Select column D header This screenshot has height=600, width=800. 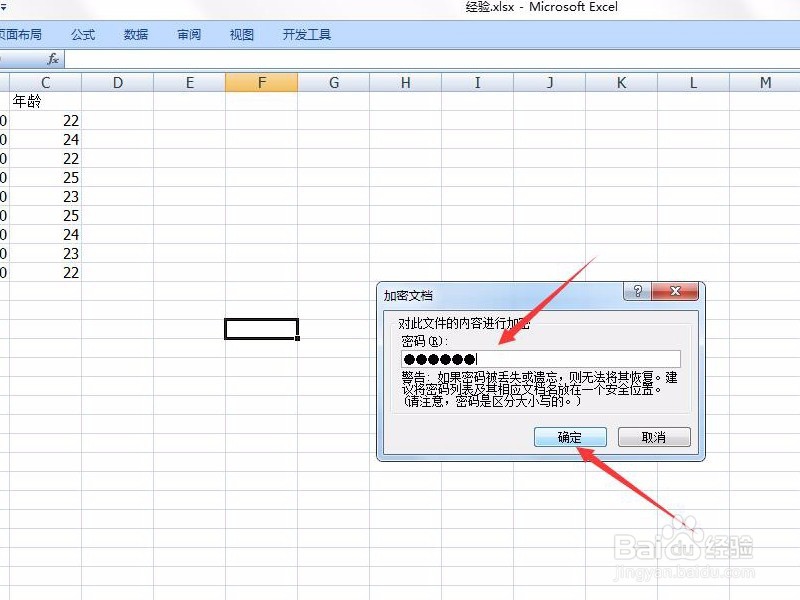pyautogui.click(x=117, y=82)
